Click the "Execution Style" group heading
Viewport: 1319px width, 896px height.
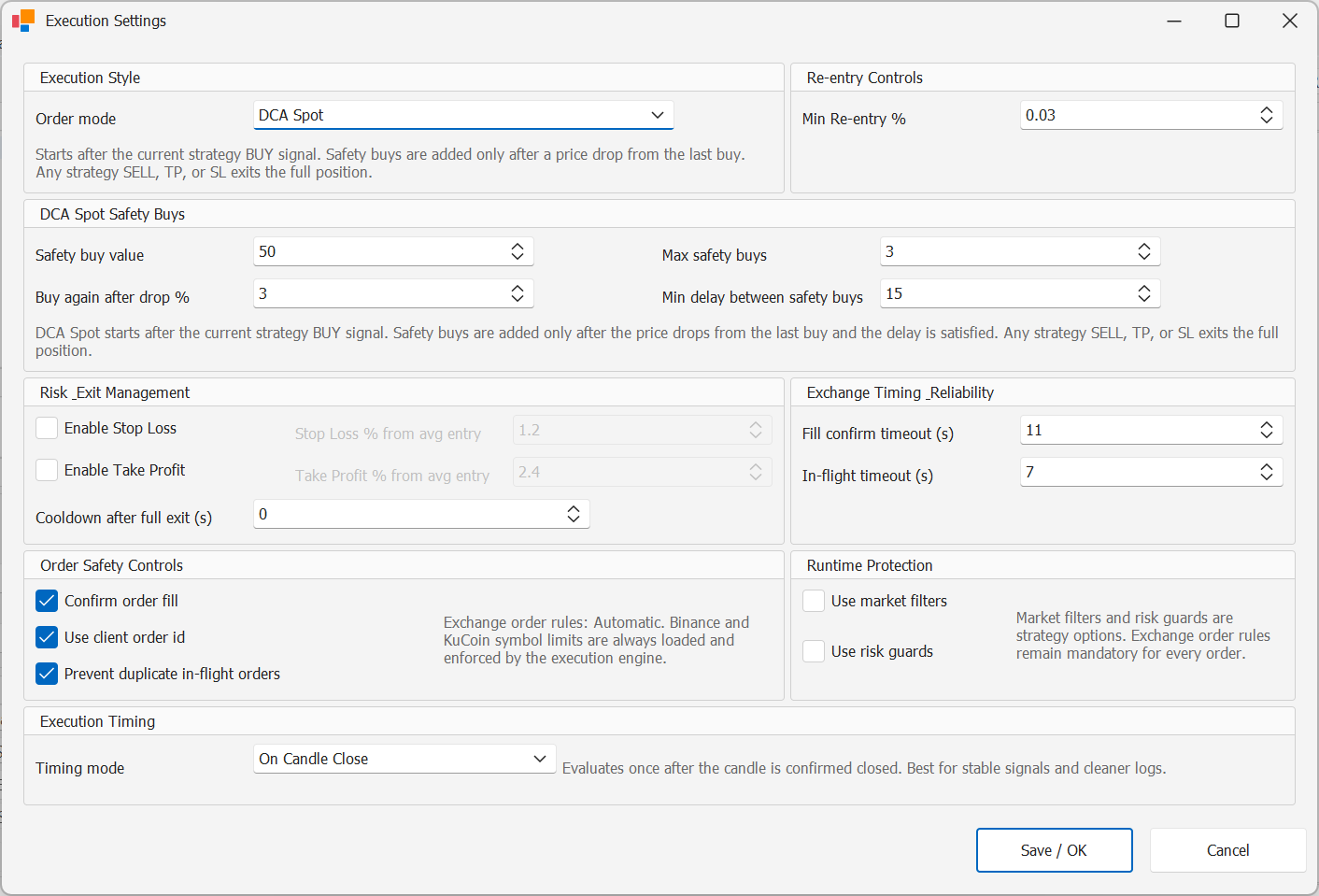pyautogui.click(x=90, y=78)
